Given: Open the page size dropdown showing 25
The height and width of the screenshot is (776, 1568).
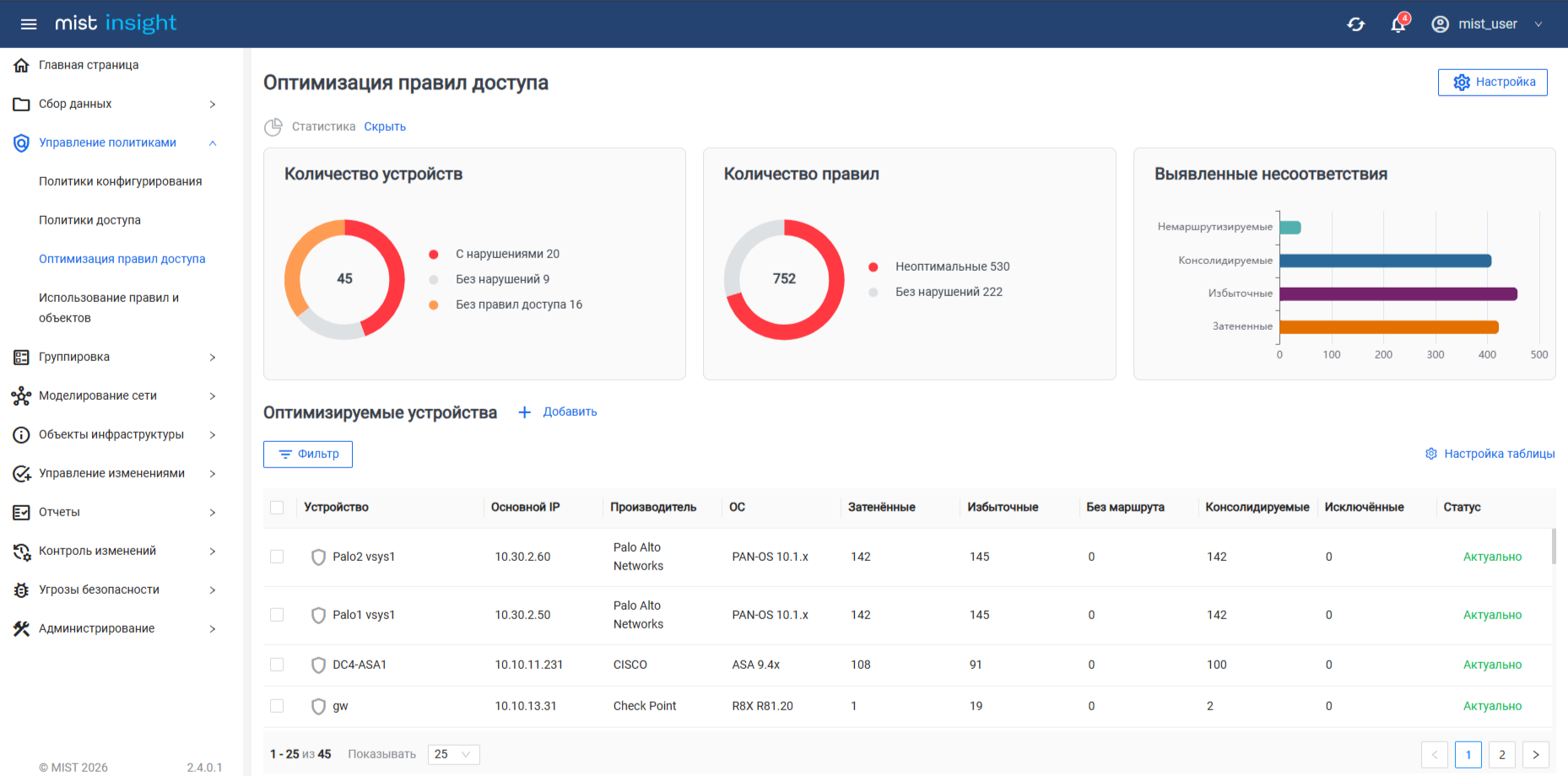Looking at the screenshot, I should pos(453,754).
